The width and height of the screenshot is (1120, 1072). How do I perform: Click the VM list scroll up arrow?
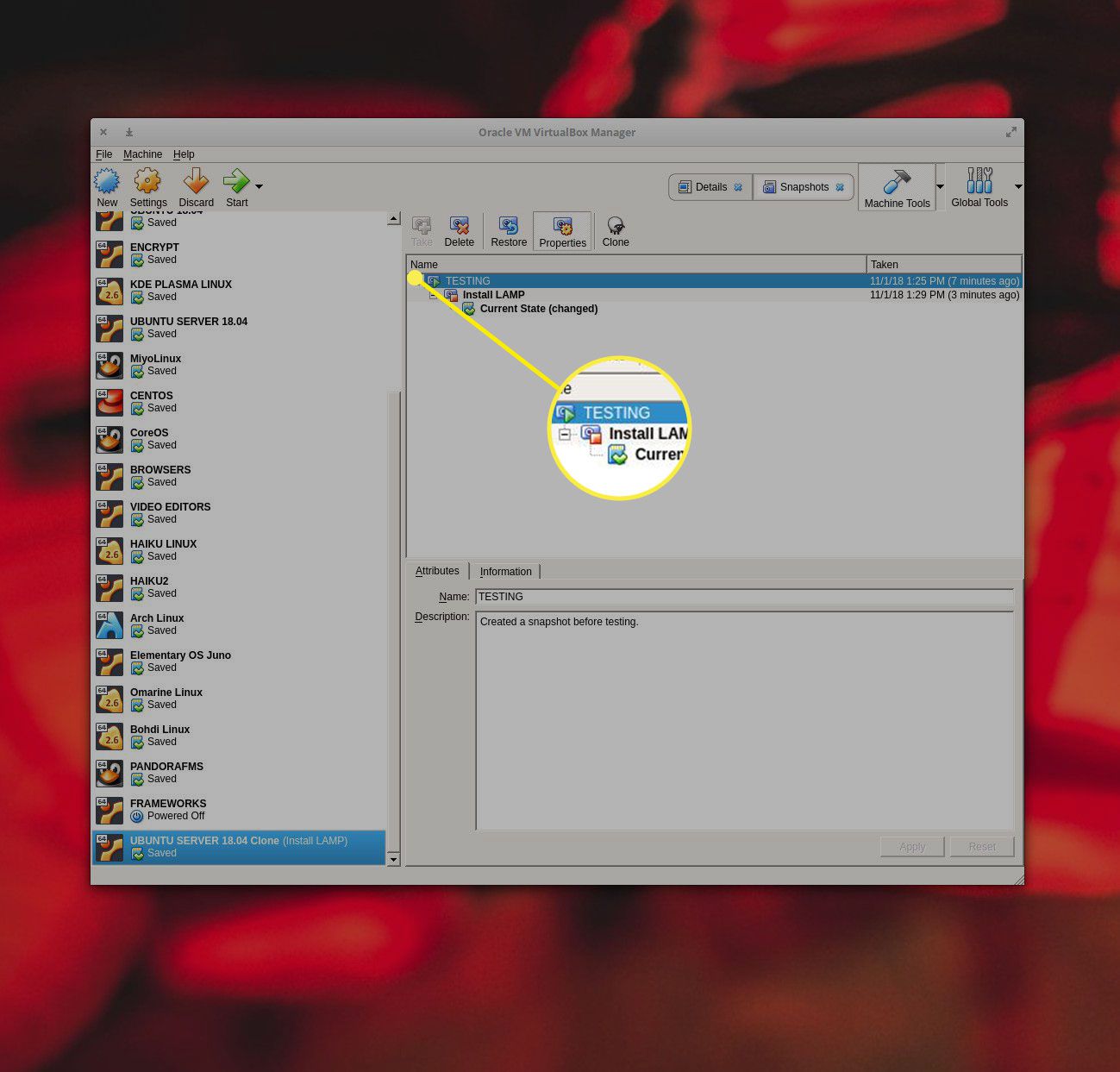[394, 218]
